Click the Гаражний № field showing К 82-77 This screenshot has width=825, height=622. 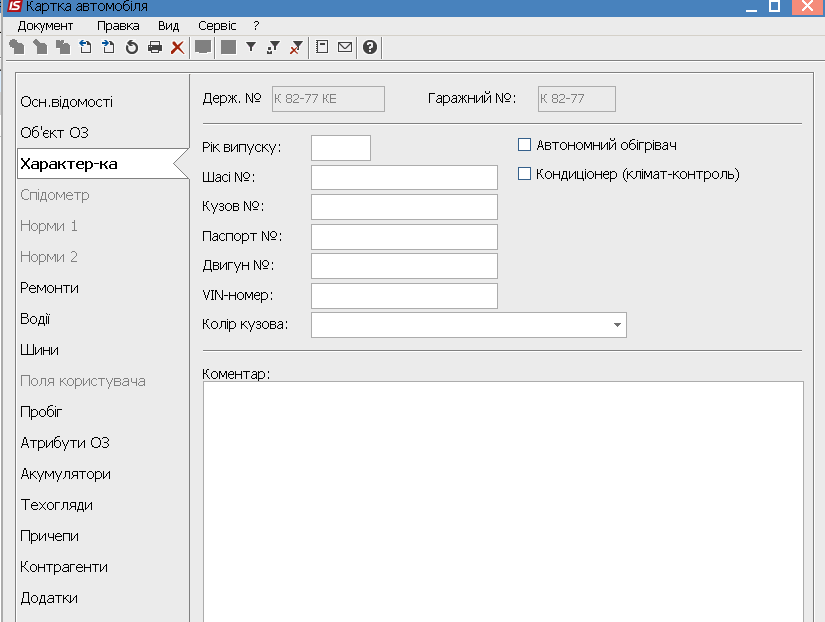click(x=577, y=99)
